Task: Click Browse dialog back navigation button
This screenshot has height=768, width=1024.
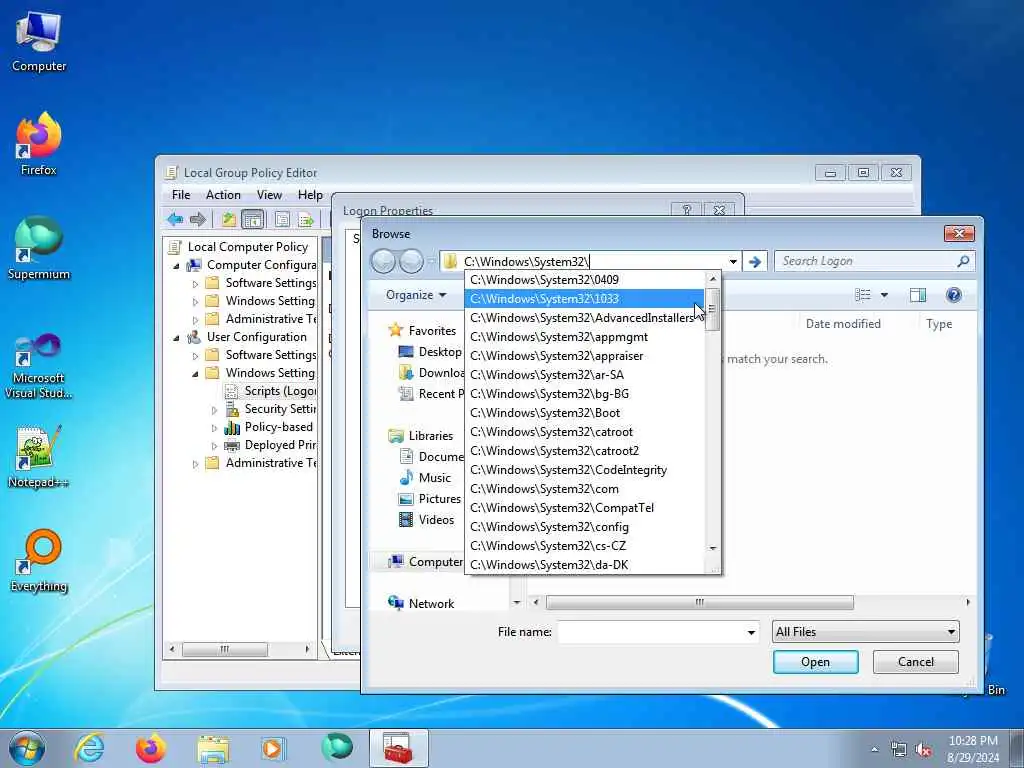Action: coord(383,262)
